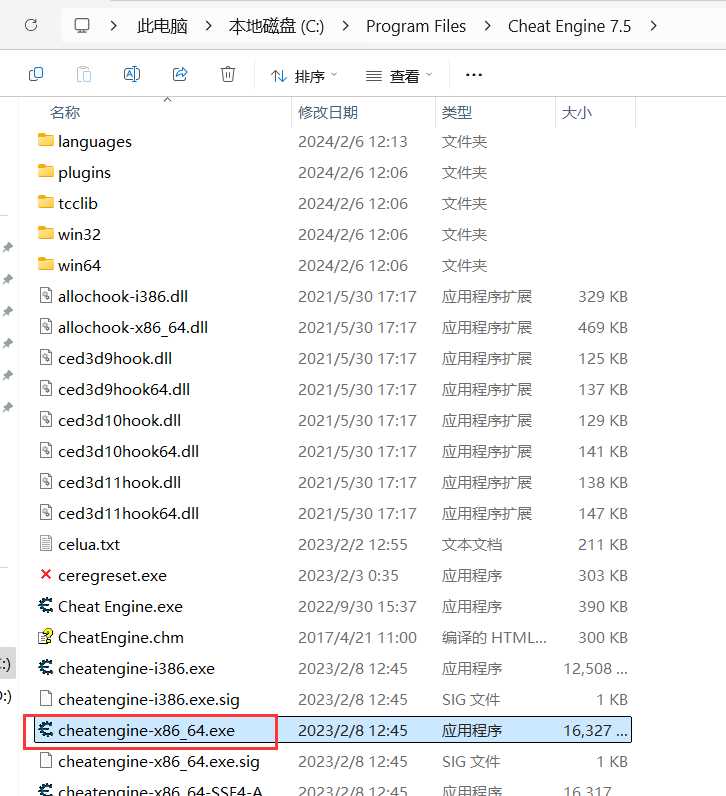Image resolution: width=726 pixels, height=796 pixels.
Task: Click date 2023/2/2 12:55 of celua.txt
Action: (353, 545)
